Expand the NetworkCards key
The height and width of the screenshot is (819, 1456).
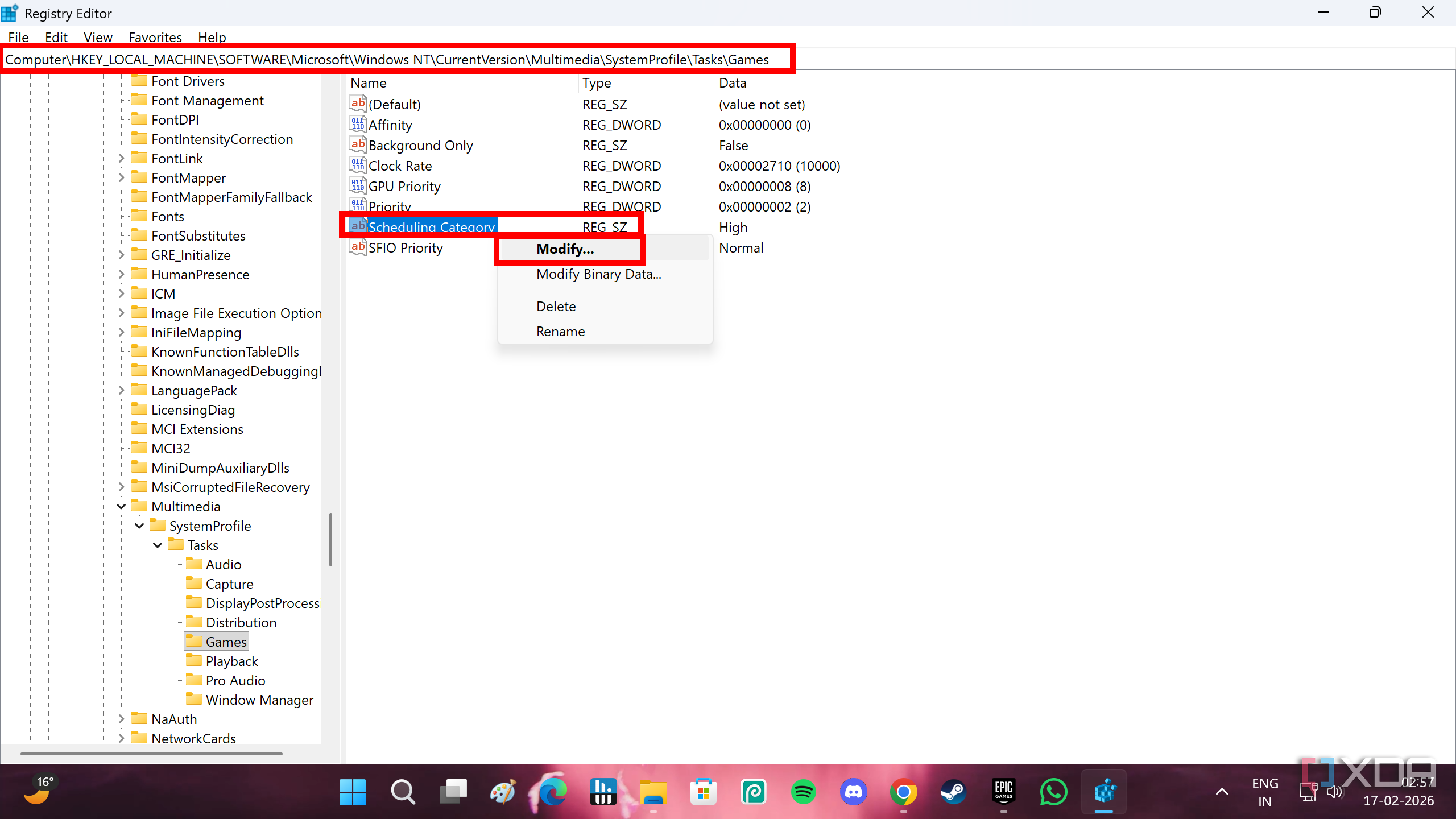(121, 738)
